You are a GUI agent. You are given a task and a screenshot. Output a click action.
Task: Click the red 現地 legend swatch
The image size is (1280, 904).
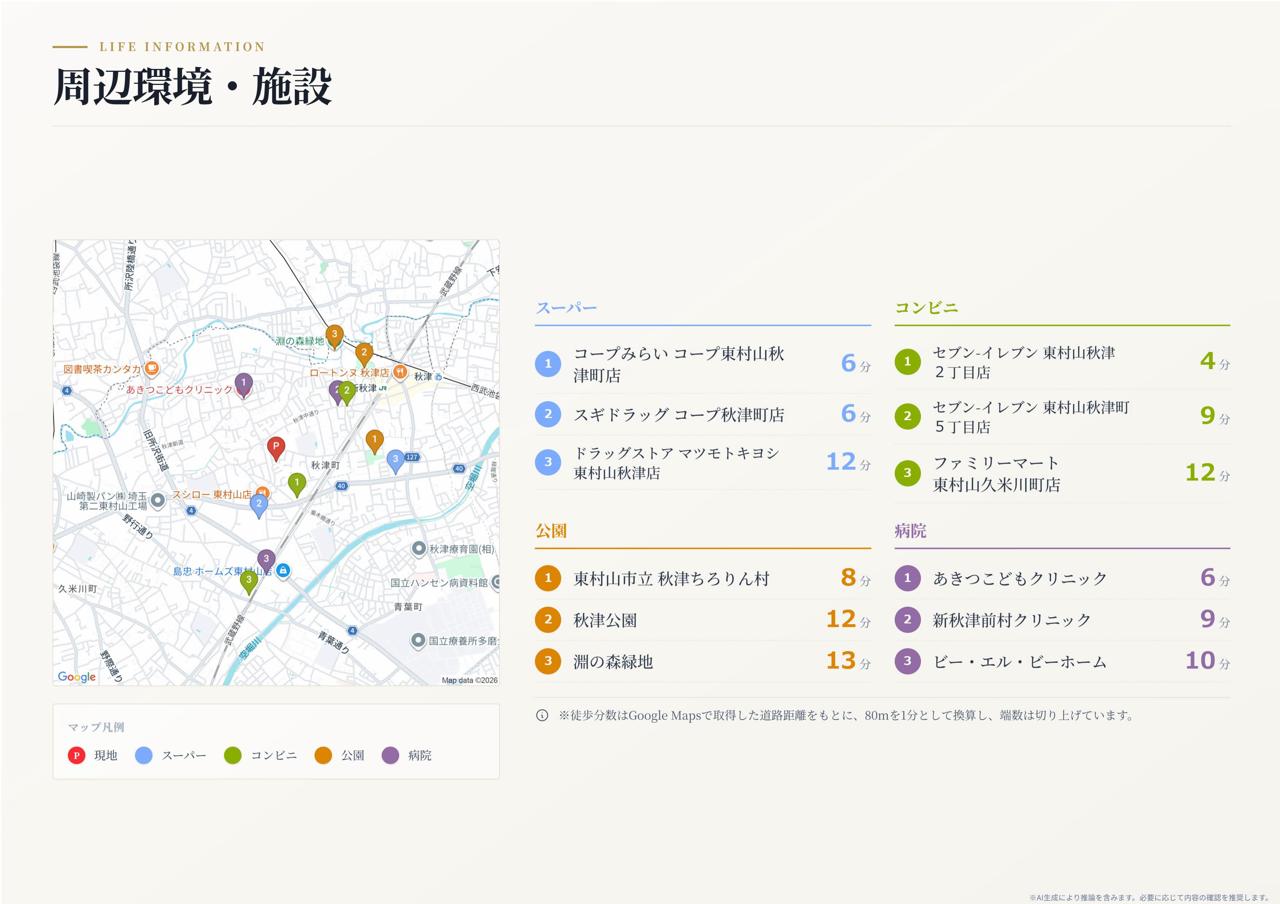tap(76, 755)
